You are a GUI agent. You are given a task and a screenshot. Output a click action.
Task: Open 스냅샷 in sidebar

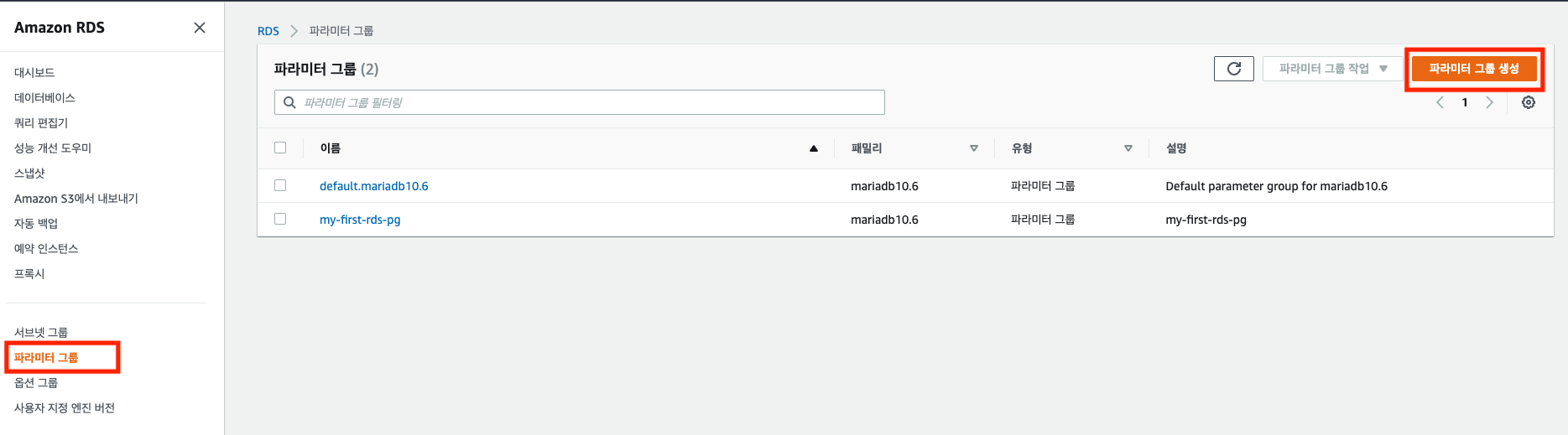[29, 173]
